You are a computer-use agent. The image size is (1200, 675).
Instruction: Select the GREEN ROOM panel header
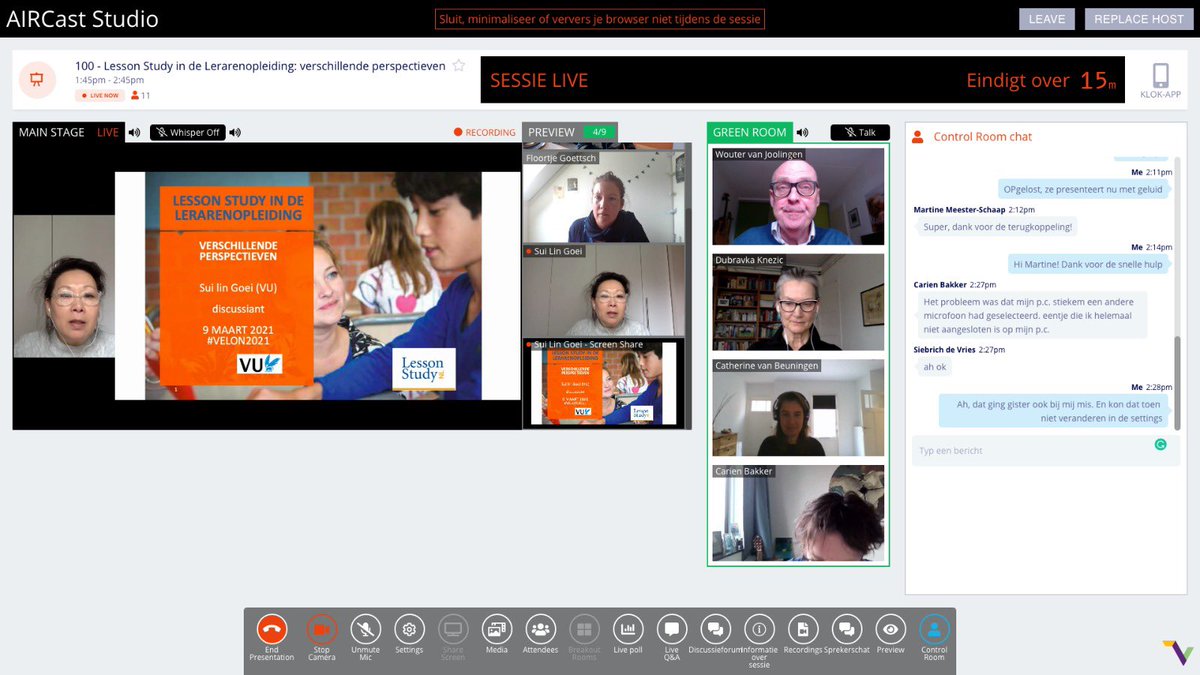(749, 131)
